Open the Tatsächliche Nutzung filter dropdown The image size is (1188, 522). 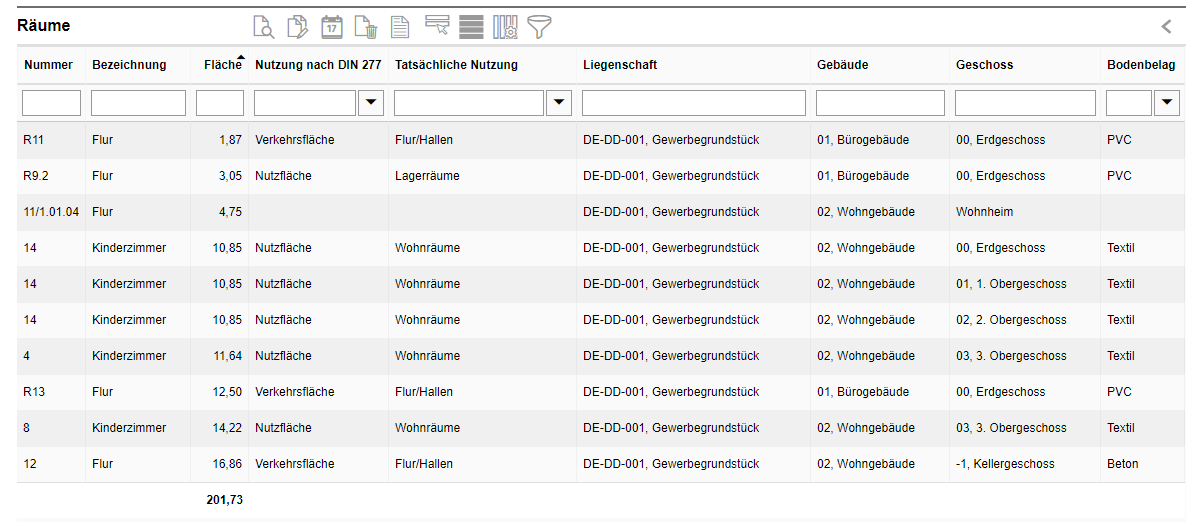coord(559,103)
